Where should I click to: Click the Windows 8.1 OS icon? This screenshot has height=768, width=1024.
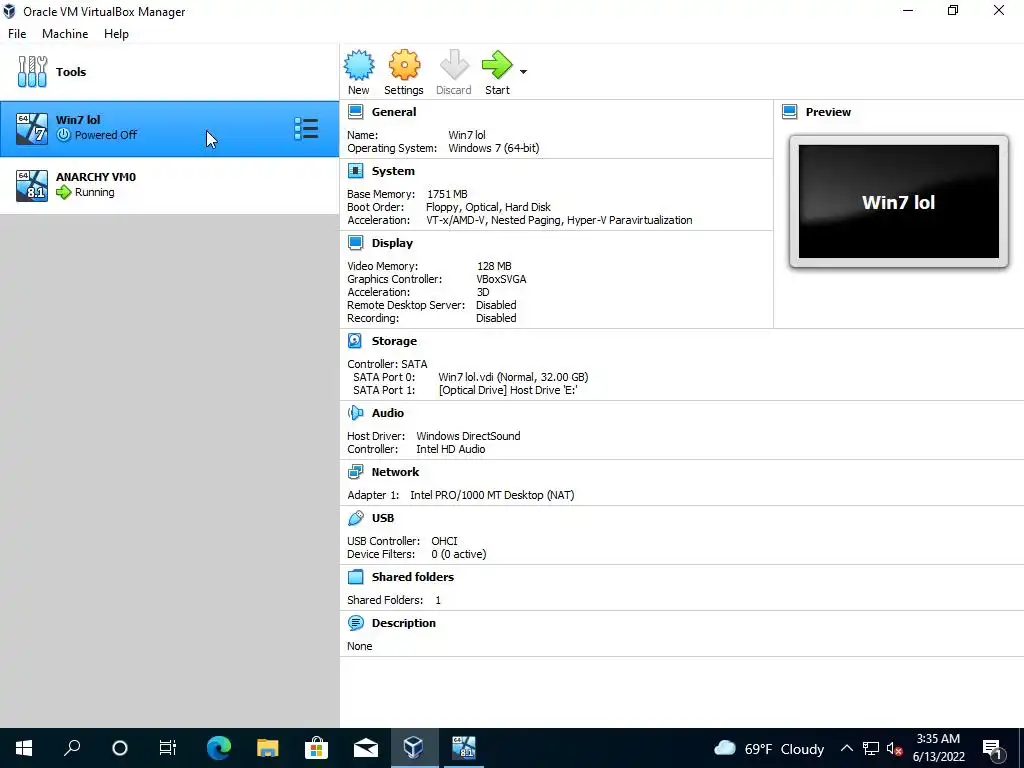click(32, 185)
